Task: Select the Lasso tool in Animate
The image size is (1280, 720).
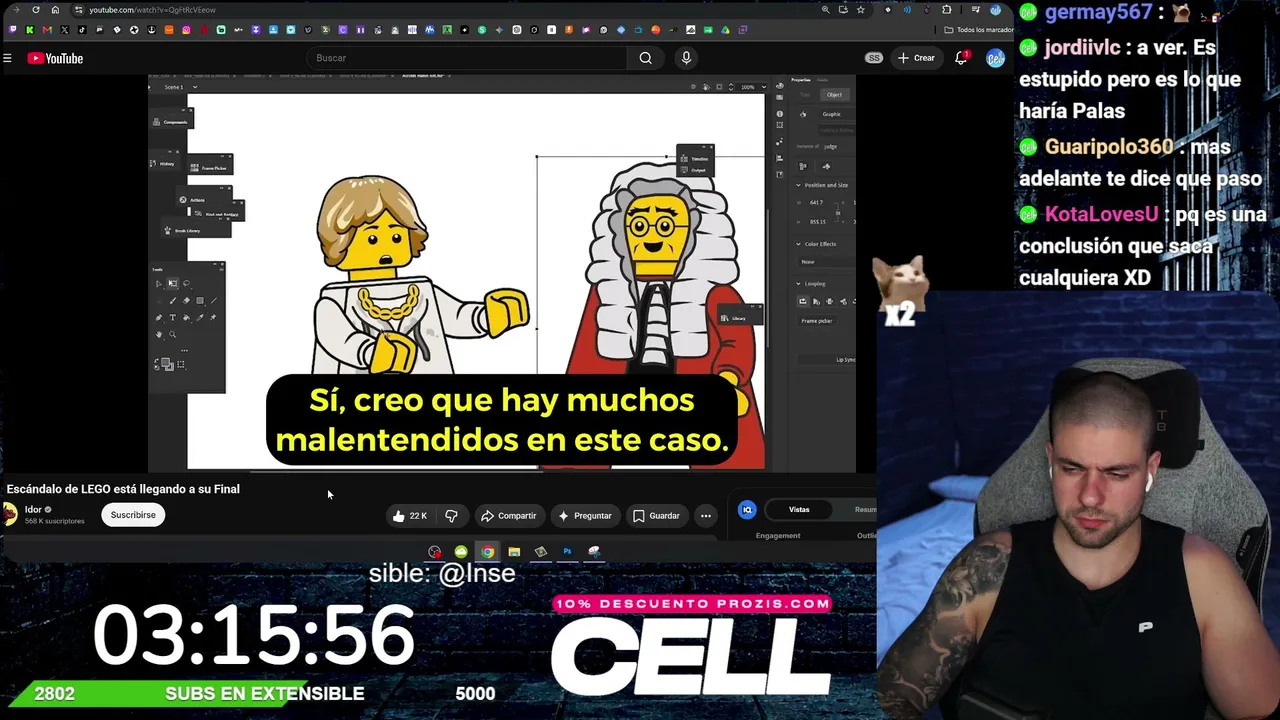Action: click(186, 284)
